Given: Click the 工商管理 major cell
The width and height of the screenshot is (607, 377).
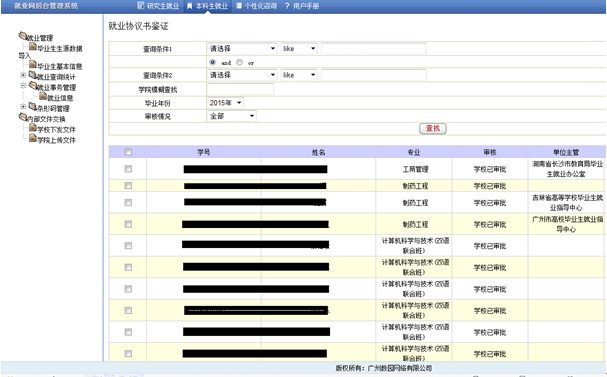Looking at the screenshot, I should click(x=415, y=169).
